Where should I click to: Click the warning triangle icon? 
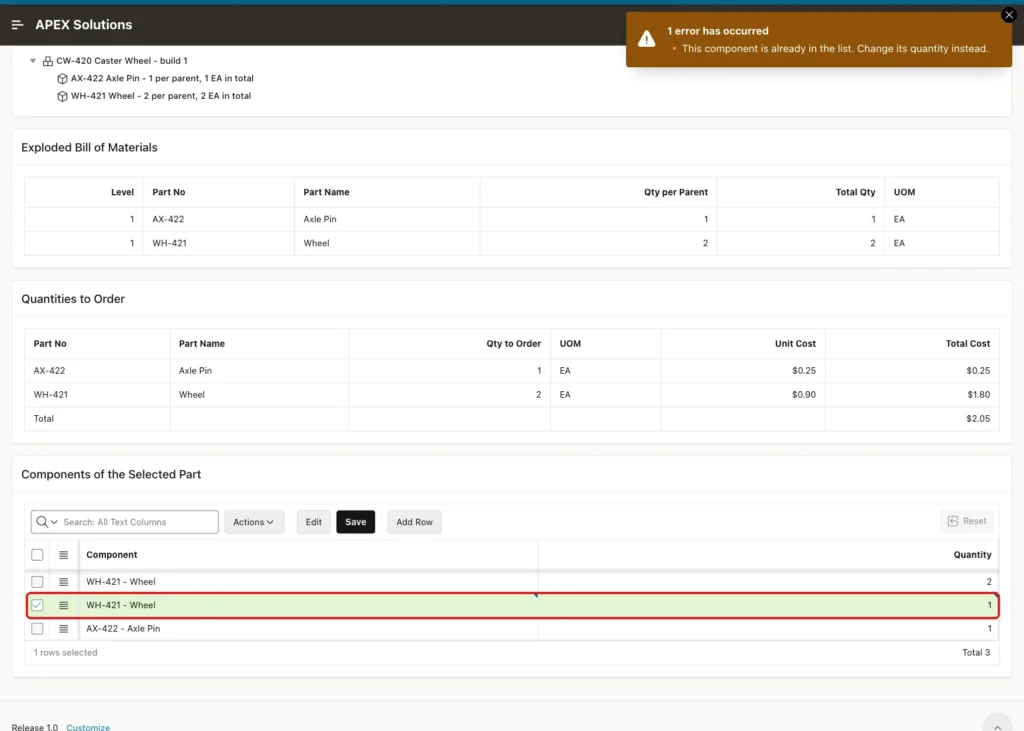click(647, 39)
